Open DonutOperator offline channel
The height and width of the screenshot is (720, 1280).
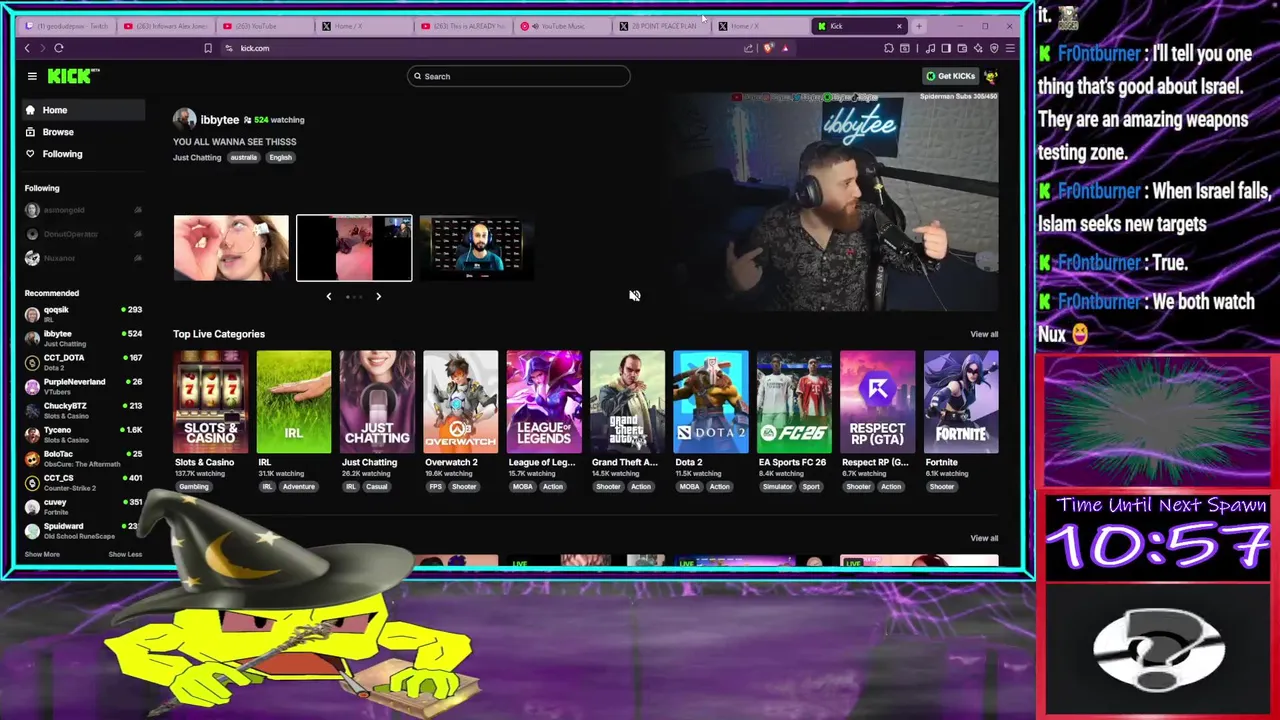84,234
